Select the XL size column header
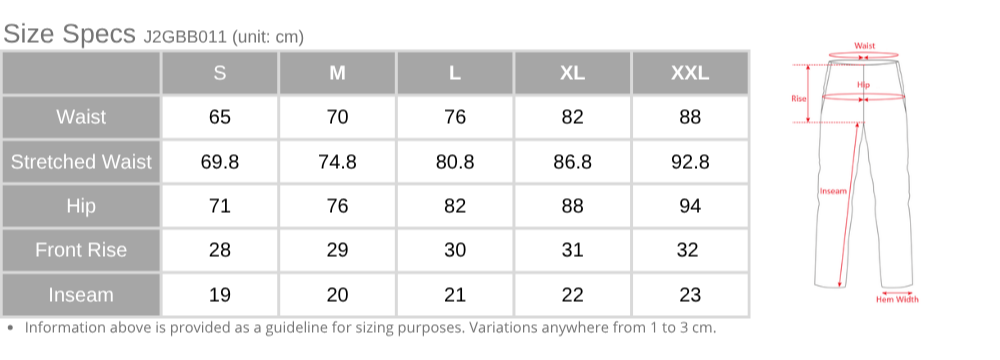 573,73
